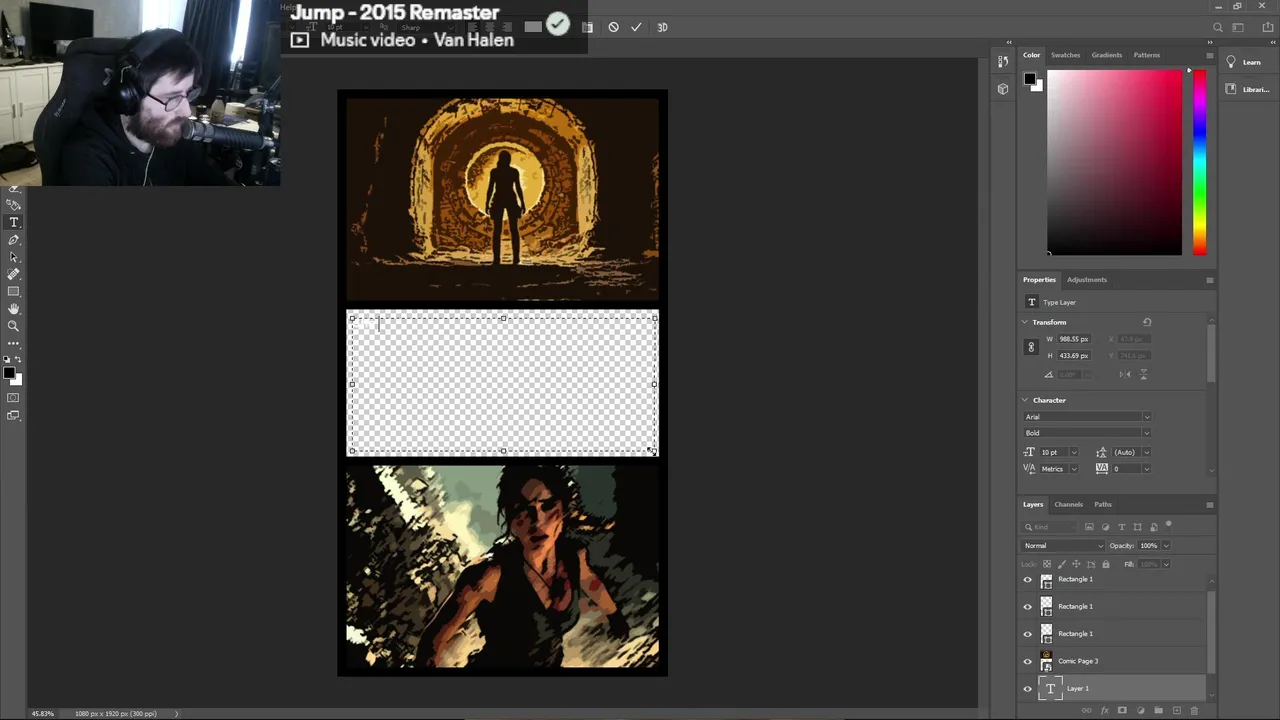Switch to the Gradients tab

(1106, 55)
